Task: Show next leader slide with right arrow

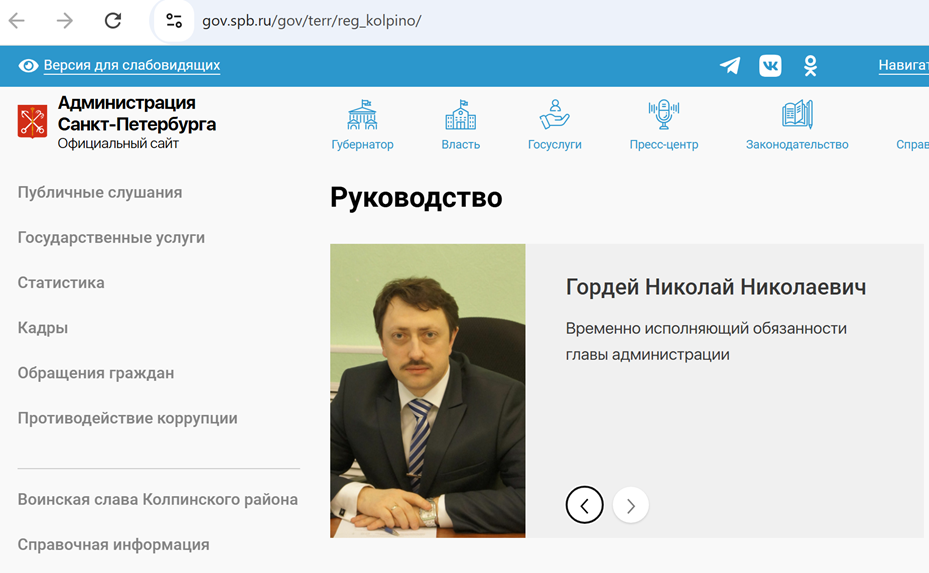Action: (631, 505)
